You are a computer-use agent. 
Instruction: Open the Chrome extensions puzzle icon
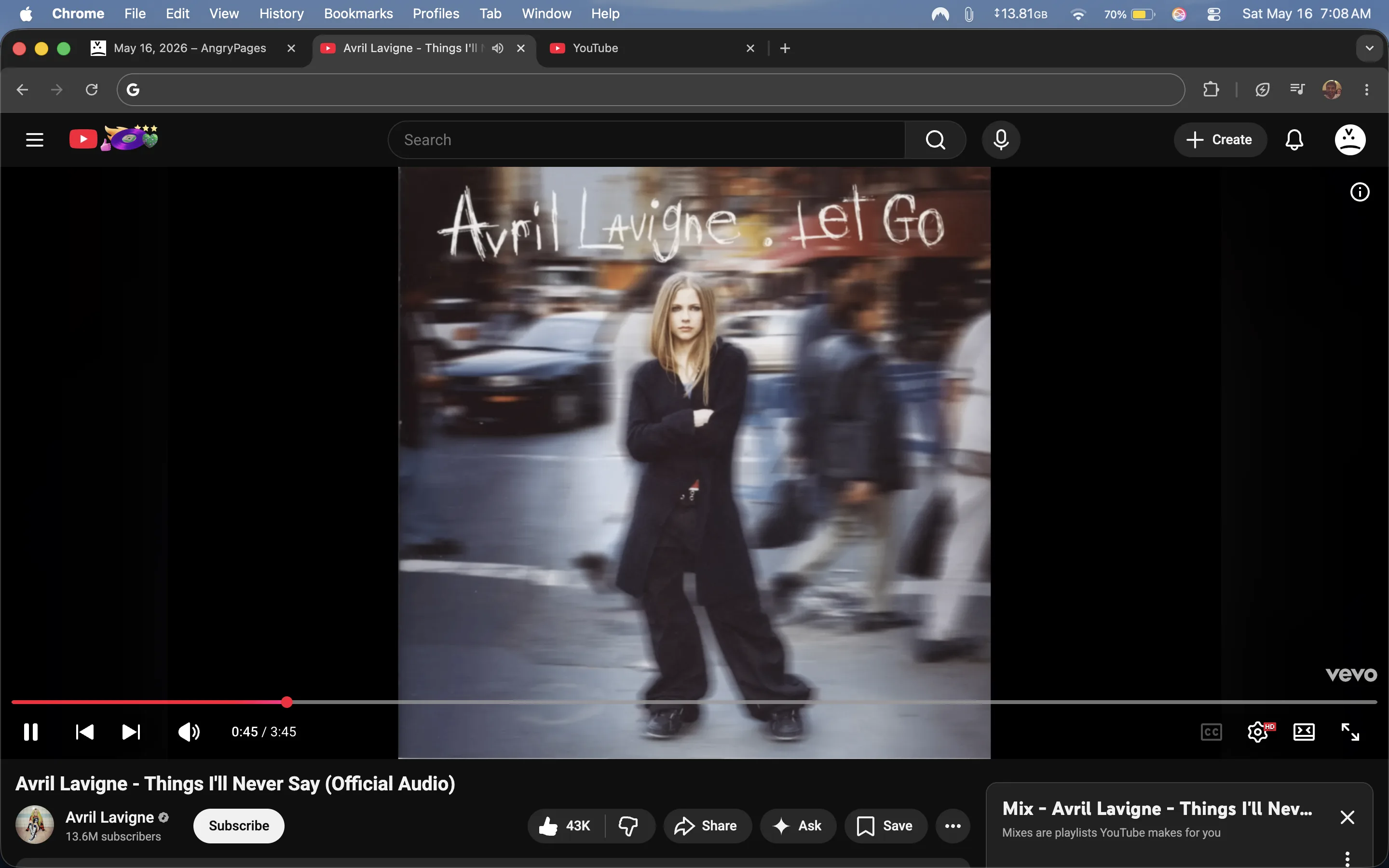1211,90
